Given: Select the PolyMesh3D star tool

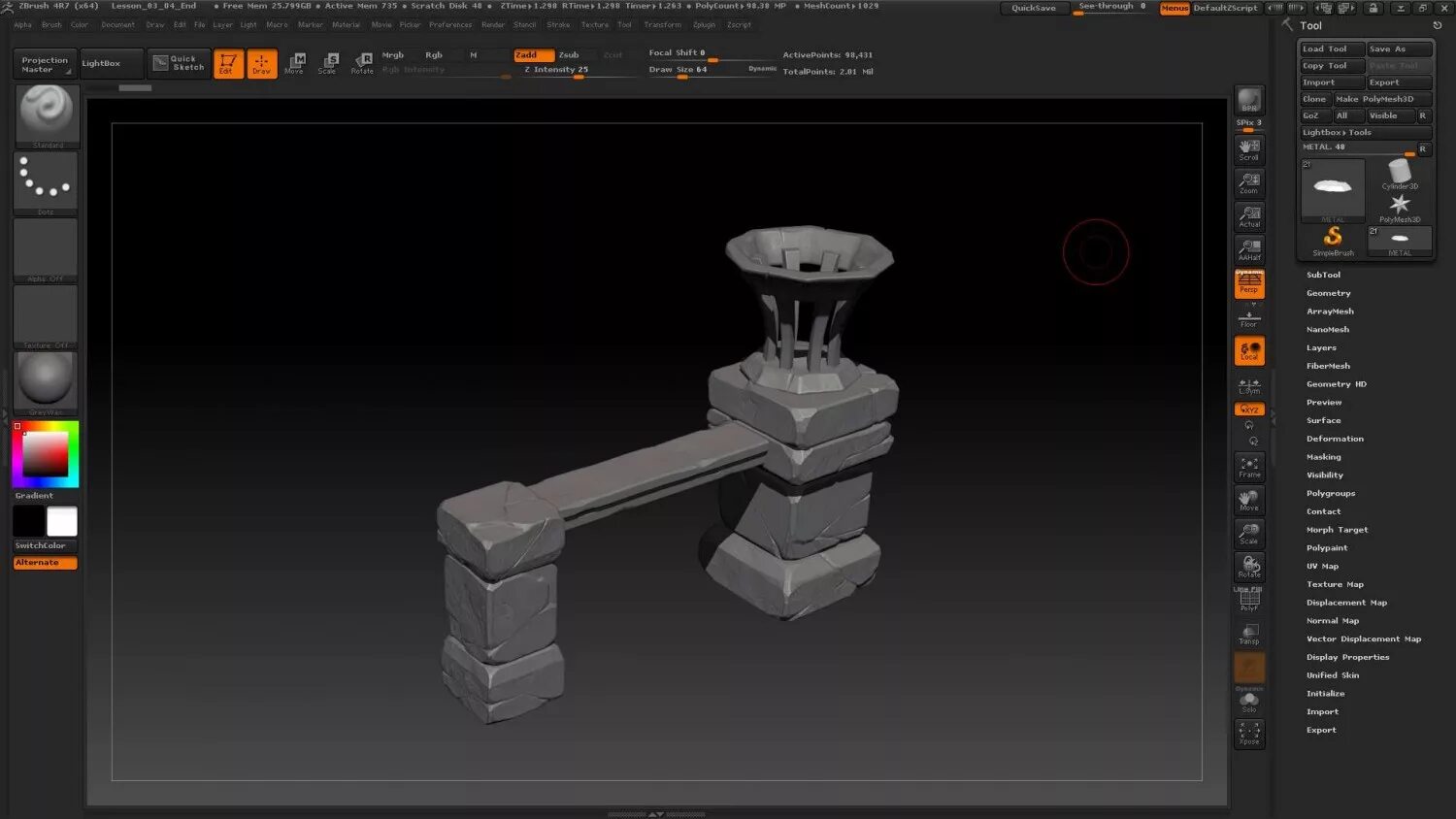Looking at the screenshot, I should pos(1400,207).
